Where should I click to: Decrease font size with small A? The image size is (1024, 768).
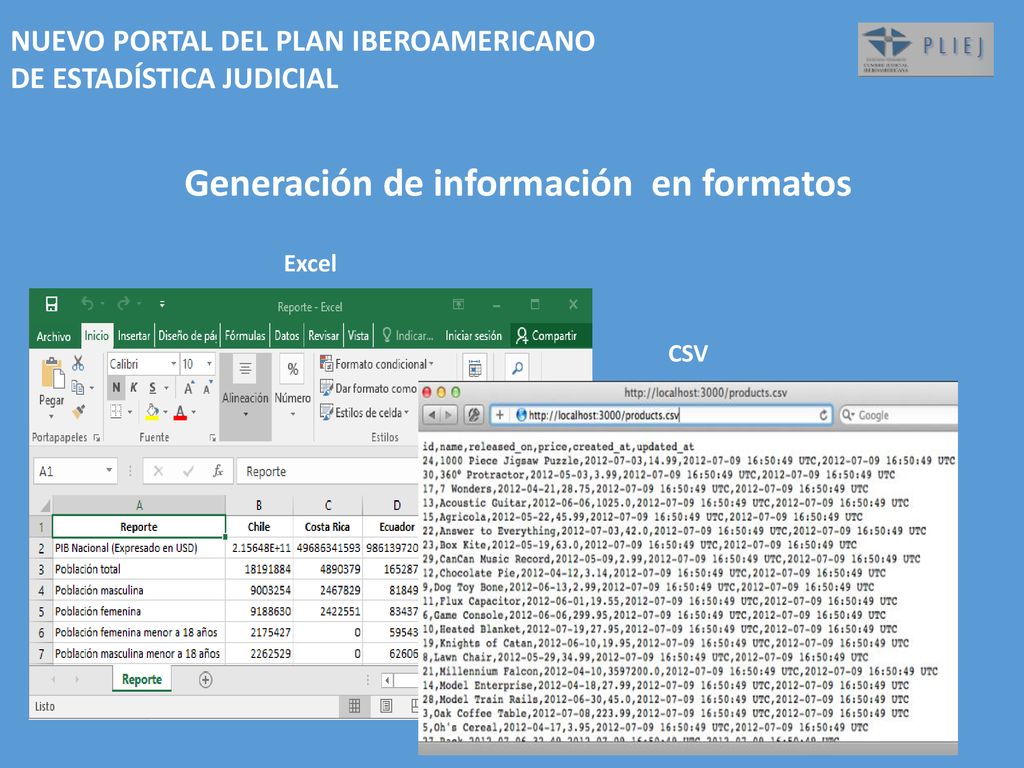click(x=207, y=388)
